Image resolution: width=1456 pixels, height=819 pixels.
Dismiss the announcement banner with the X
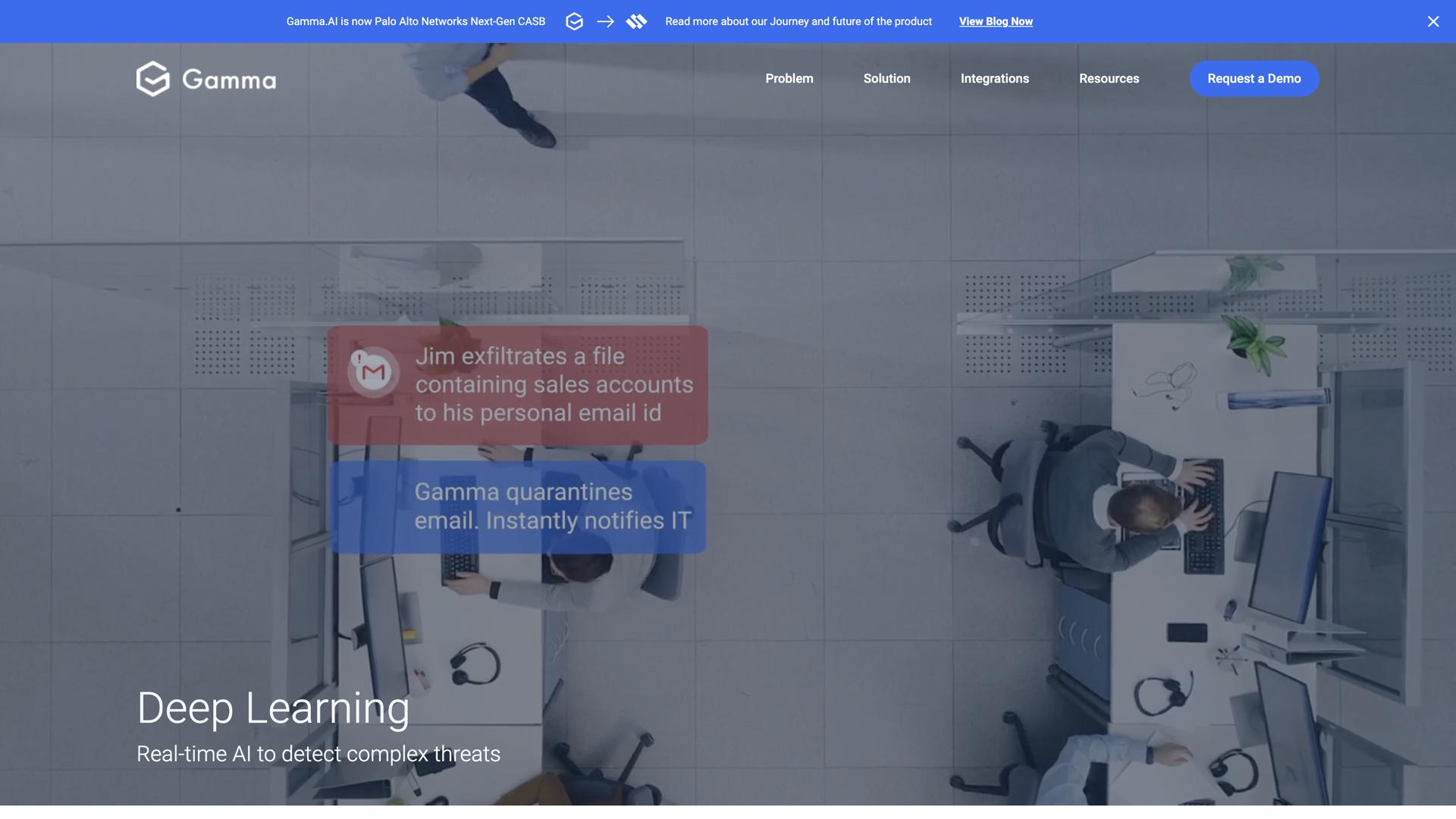tap(1432, 21)
